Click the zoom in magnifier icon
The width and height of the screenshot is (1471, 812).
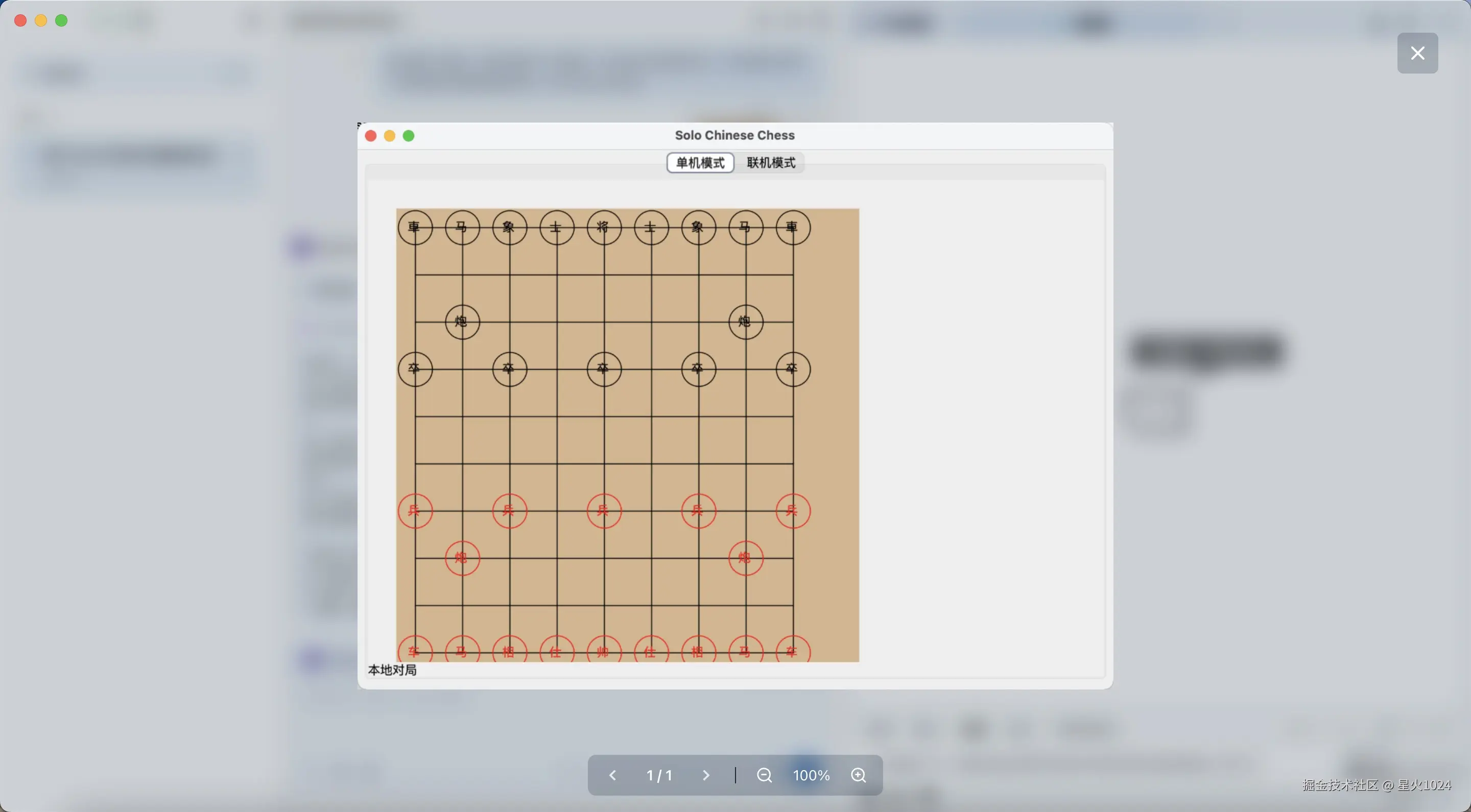coord(858,775)
